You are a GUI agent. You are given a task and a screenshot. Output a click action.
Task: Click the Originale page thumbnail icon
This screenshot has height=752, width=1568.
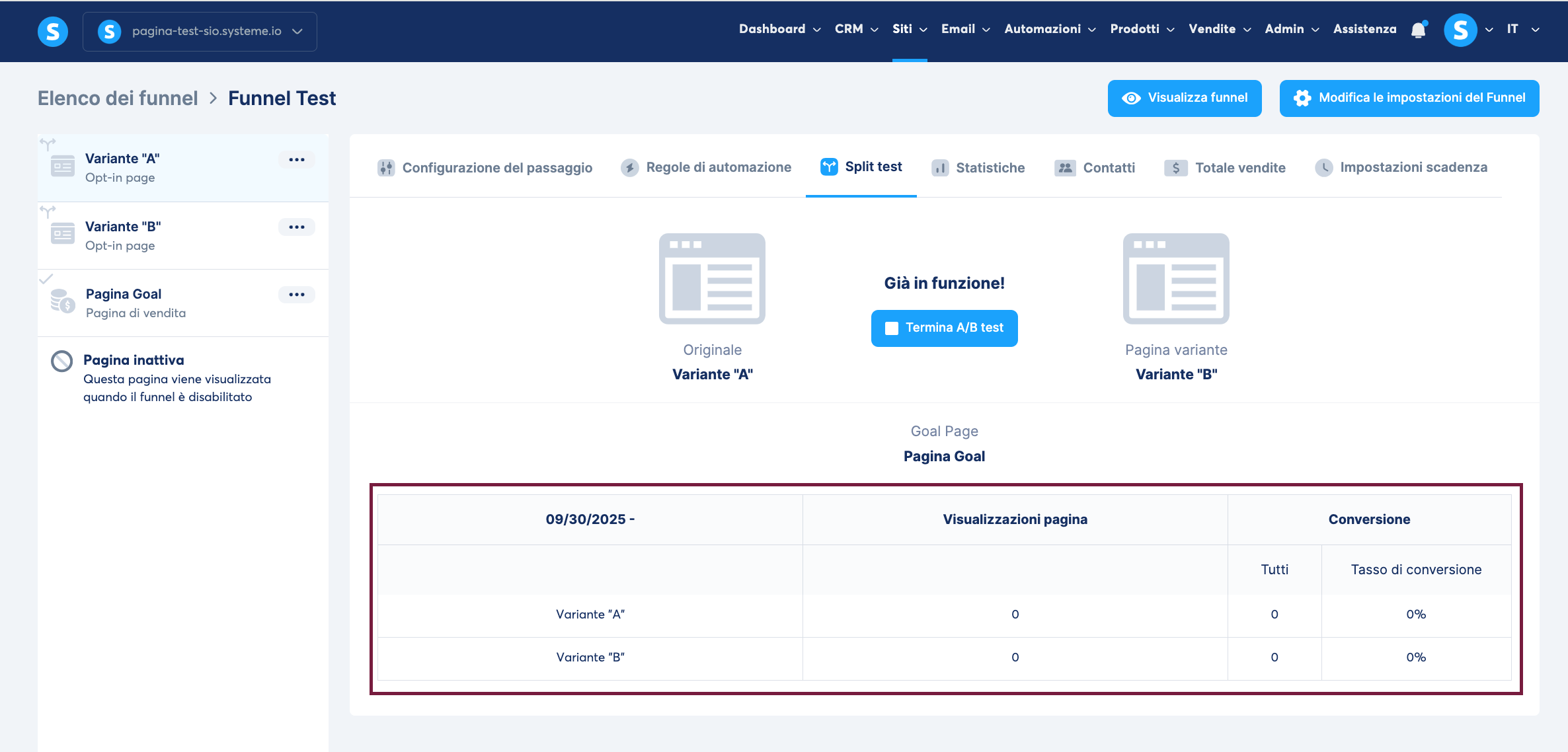[x=712, y=278]
